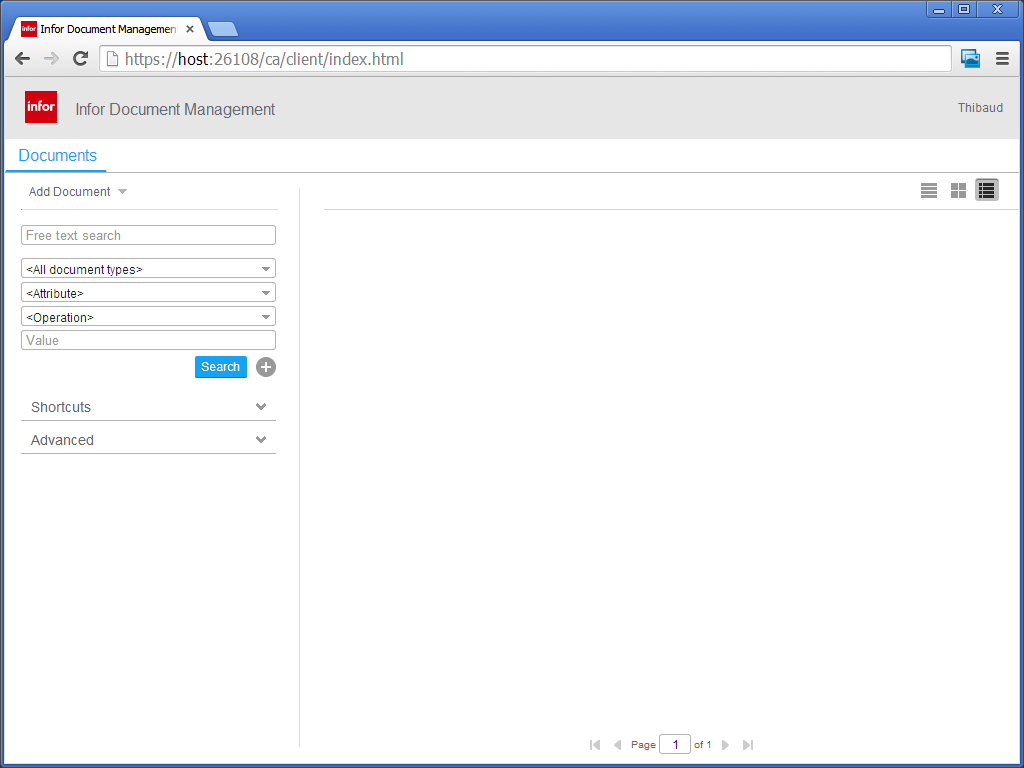Switch to the thumbnail grid view

958,190
